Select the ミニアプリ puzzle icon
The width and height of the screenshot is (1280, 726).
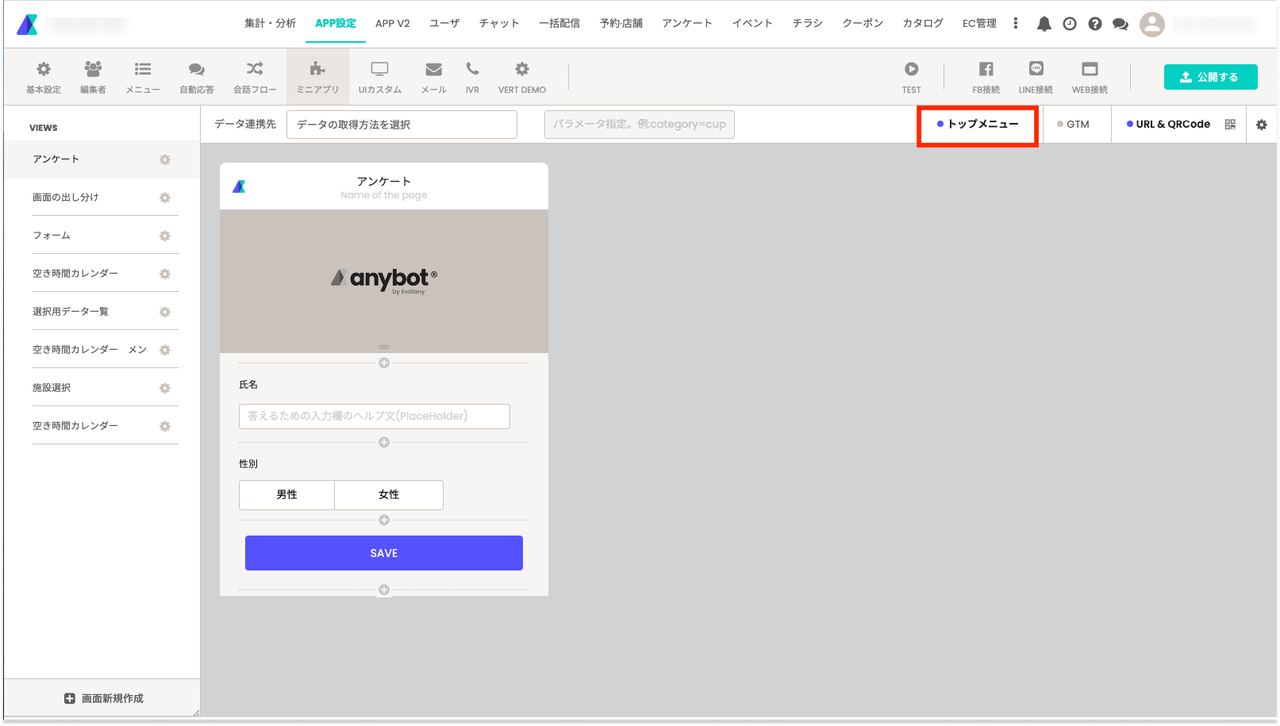(318, 69)
